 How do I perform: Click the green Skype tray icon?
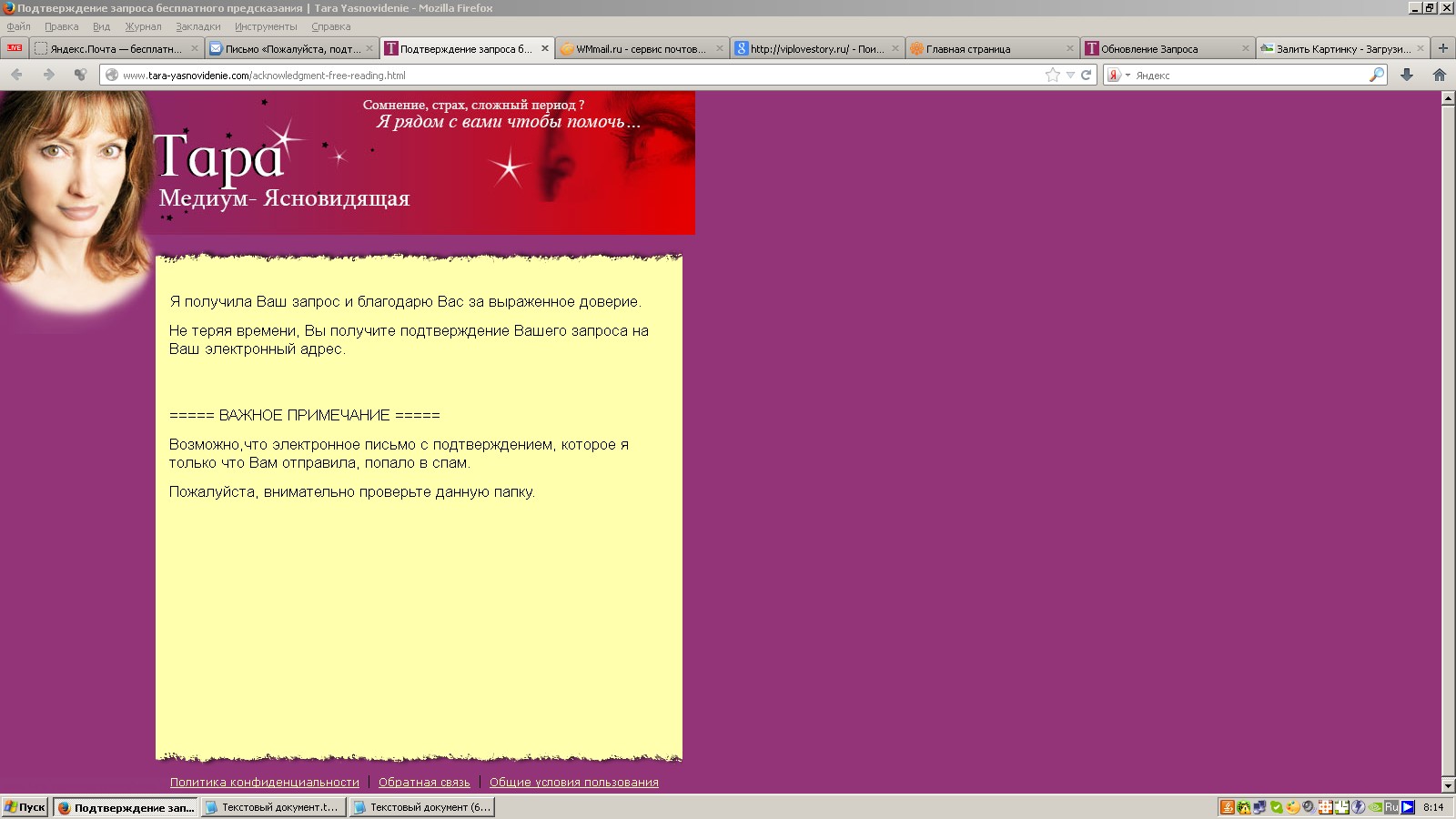[1277, 807]
